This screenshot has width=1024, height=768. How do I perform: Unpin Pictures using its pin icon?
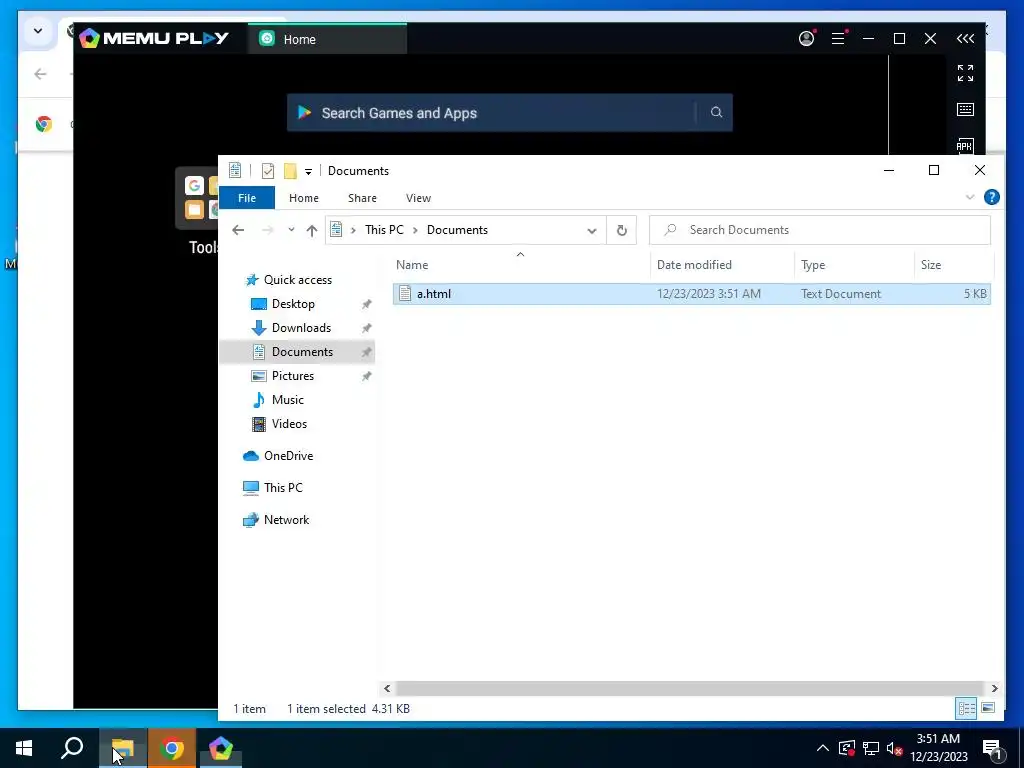[367, 376]
